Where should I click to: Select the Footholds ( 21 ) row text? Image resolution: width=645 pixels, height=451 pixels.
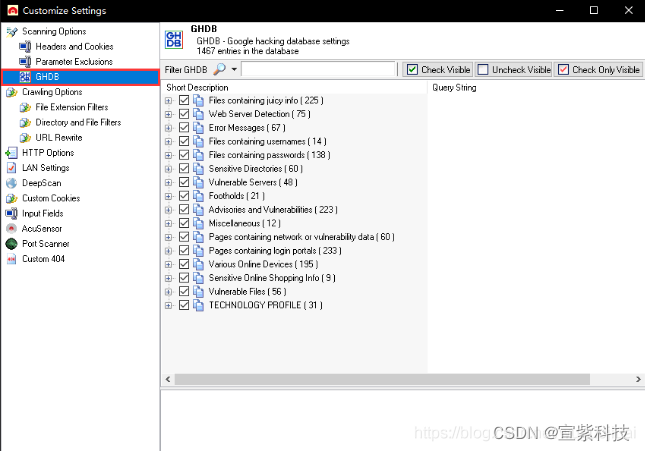[237, 196]
